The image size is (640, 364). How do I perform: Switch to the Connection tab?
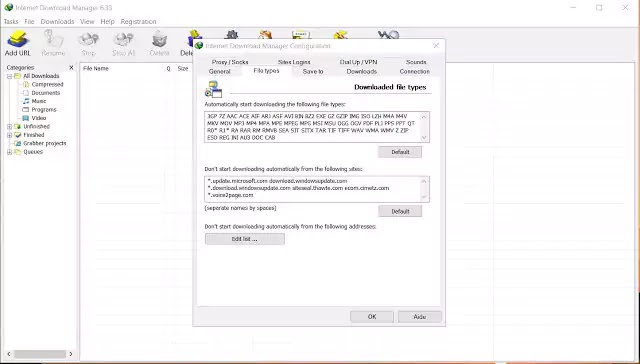[414, 71]
